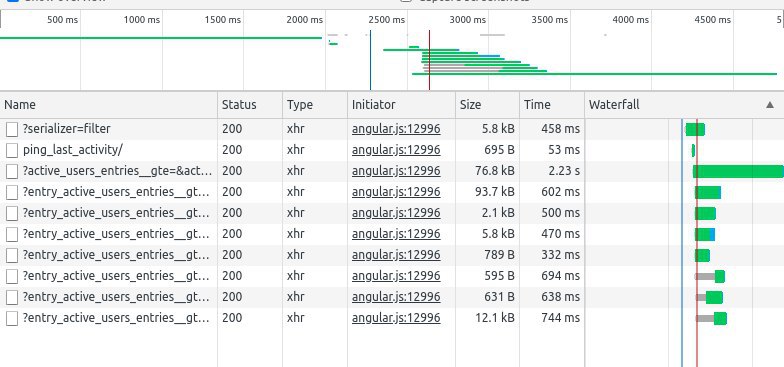Click the file icon beside ping_last_activity/
The image size is (784, 367).
point(12,150)
